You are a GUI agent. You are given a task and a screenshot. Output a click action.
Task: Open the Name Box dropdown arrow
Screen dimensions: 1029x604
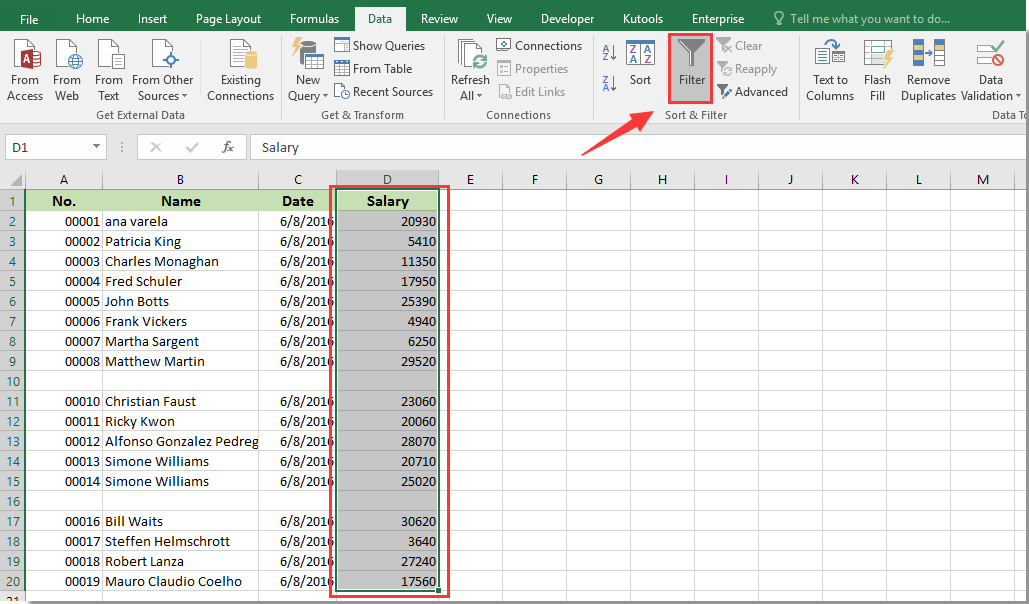(97, 146)
